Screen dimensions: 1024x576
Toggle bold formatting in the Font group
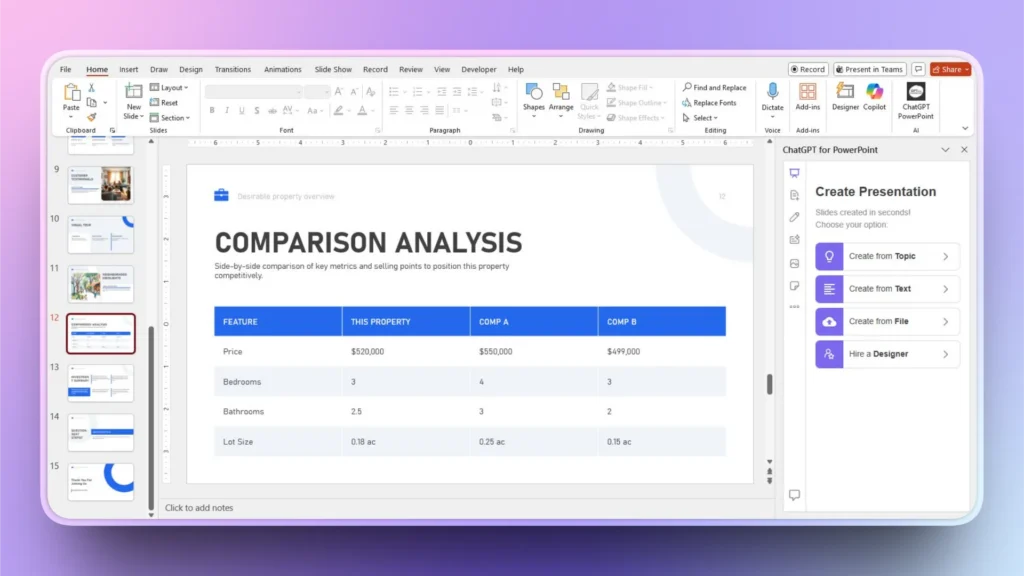(212, 110)
